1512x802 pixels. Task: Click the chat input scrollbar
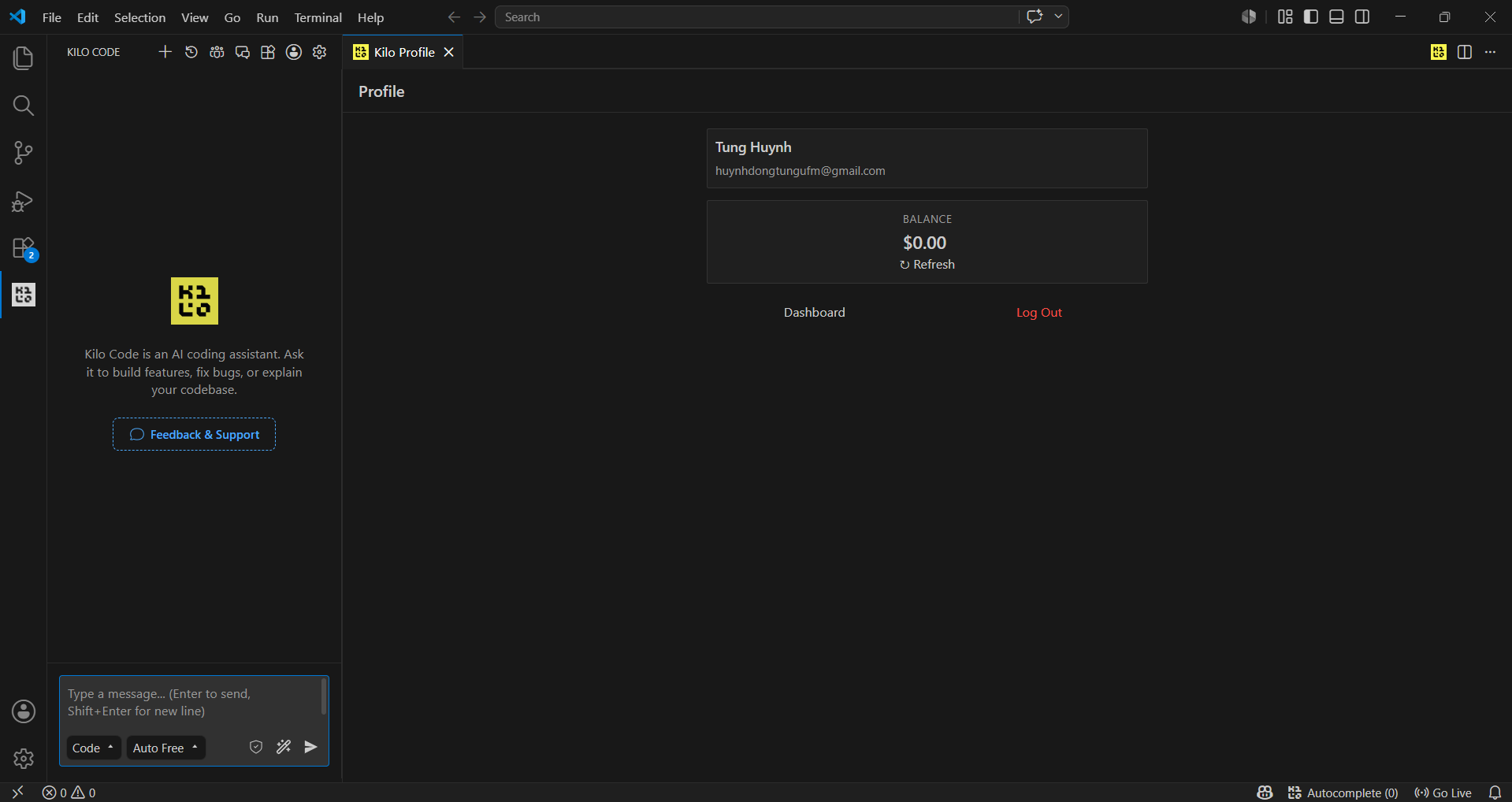click(x=323, y=696)
